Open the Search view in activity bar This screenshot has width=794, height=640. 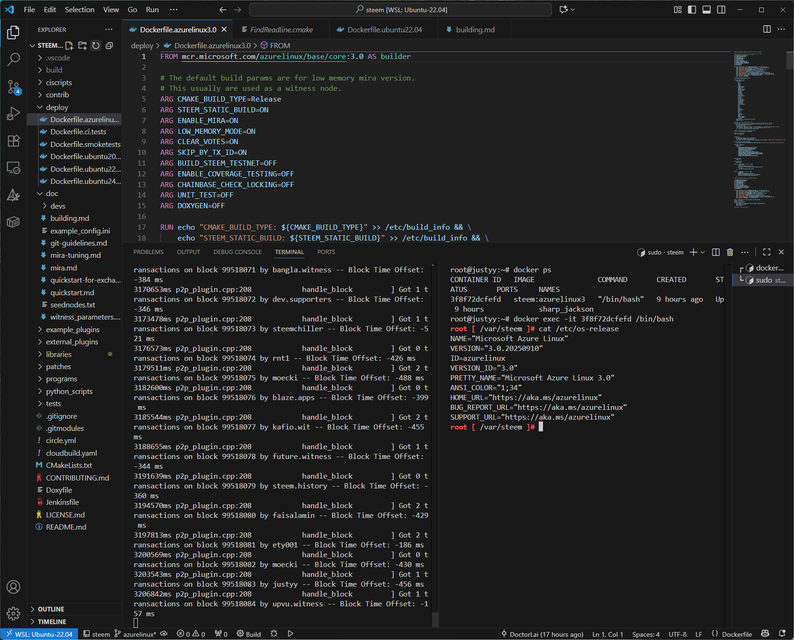coord(14,59)
